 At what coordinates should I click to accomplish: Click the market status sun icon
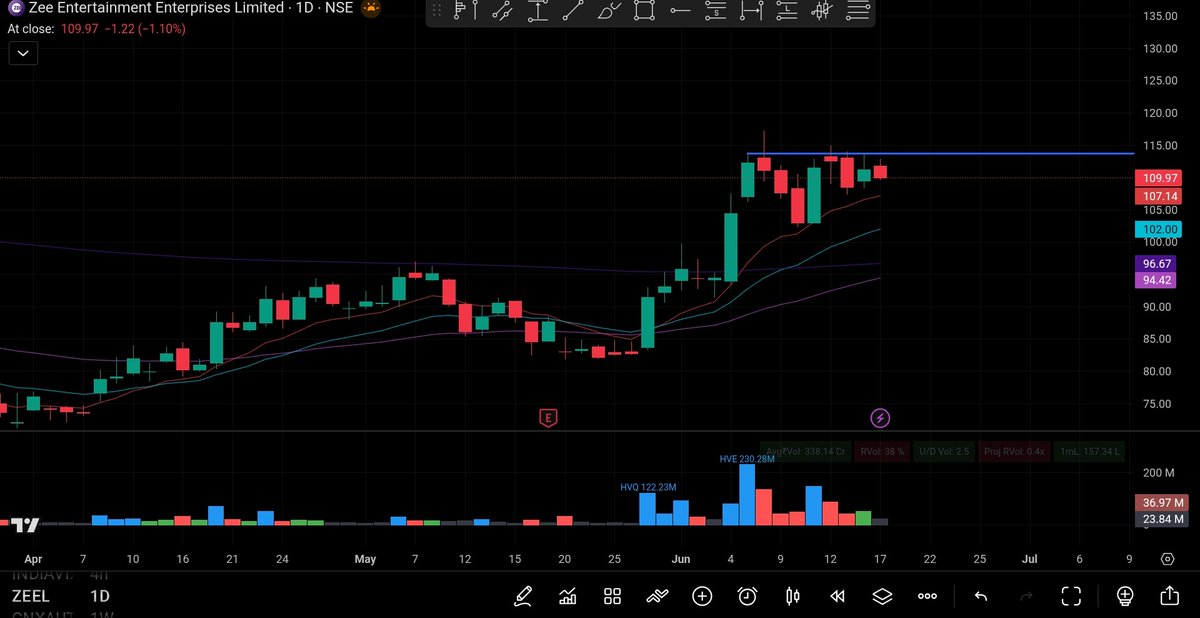click(x=371, y=9)
